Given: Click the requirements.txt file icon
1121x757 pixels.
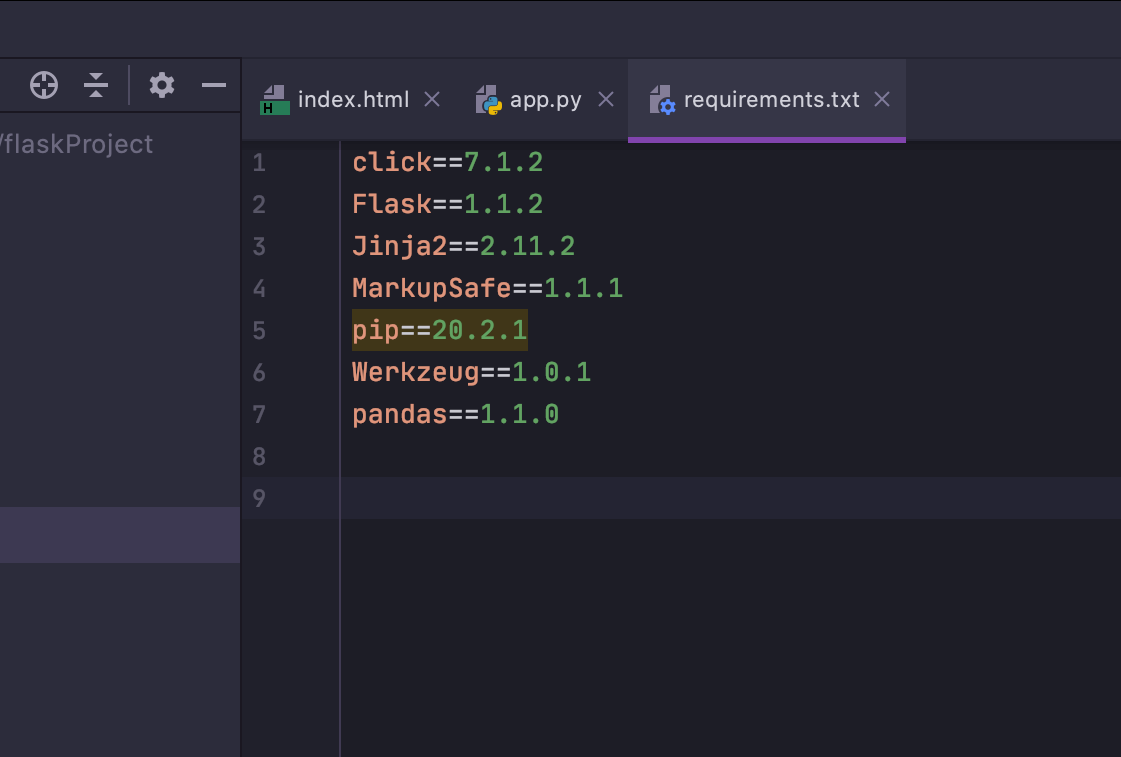Looking at the screenshot, I should pos(662,100).
